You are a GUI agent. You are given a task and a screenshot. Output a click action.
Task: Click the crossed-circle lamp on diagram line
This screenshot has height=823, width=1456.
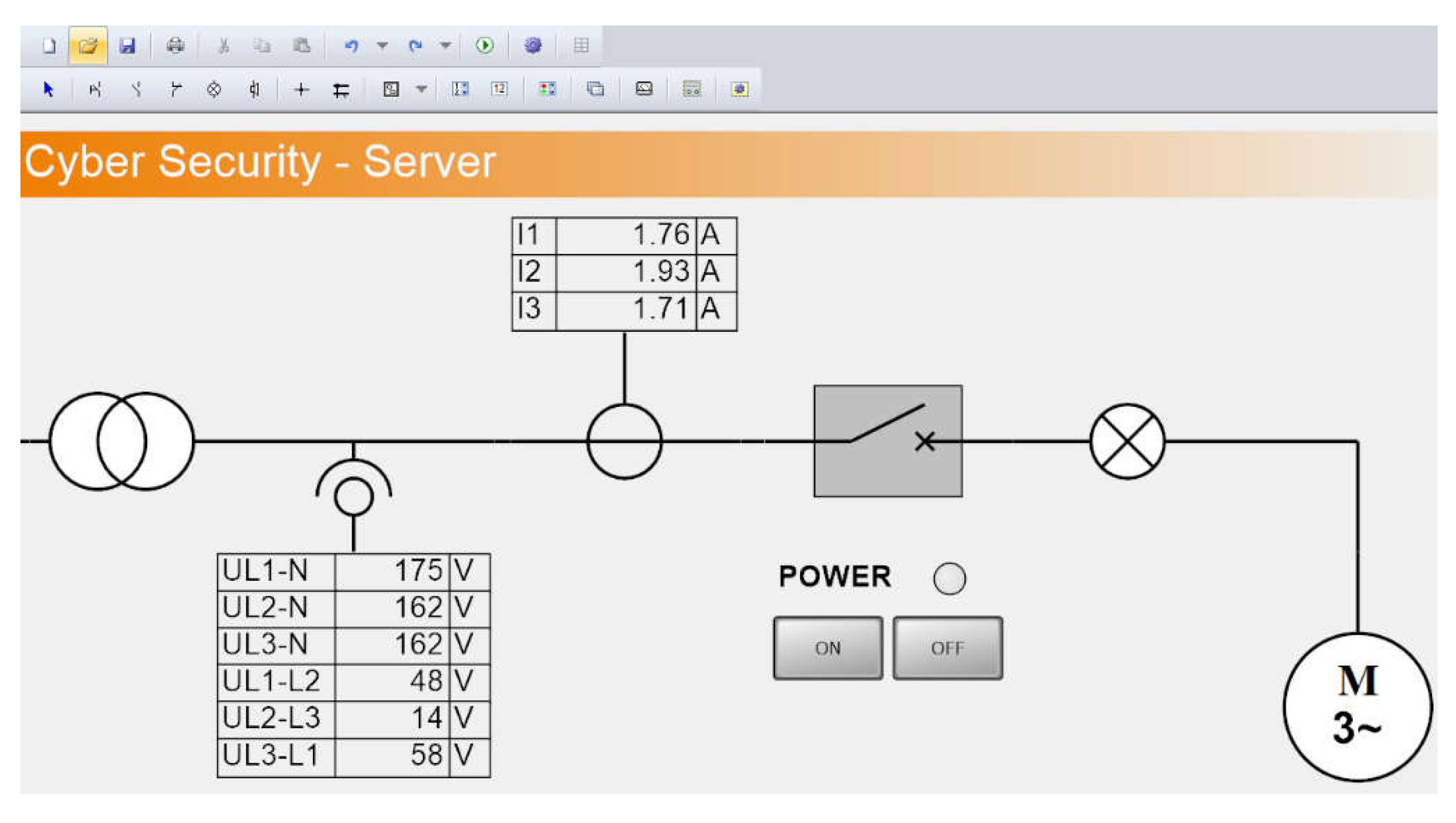1128,441
